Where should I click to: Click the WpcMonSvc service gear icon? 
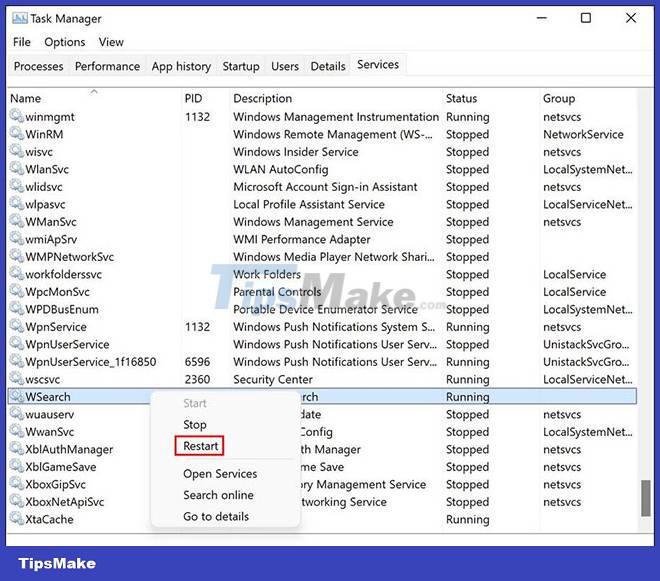pos(17,291)
